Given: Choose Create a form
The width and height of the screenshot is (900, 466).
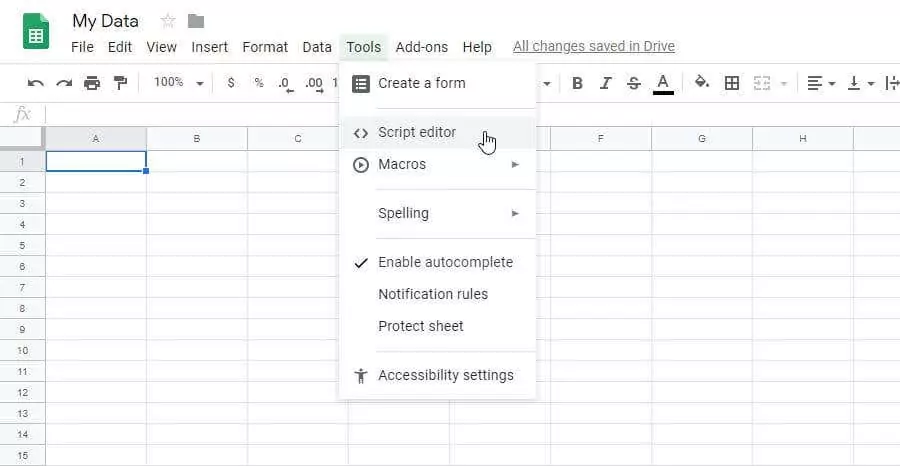Looking at the screenshot, I should 437,83.
